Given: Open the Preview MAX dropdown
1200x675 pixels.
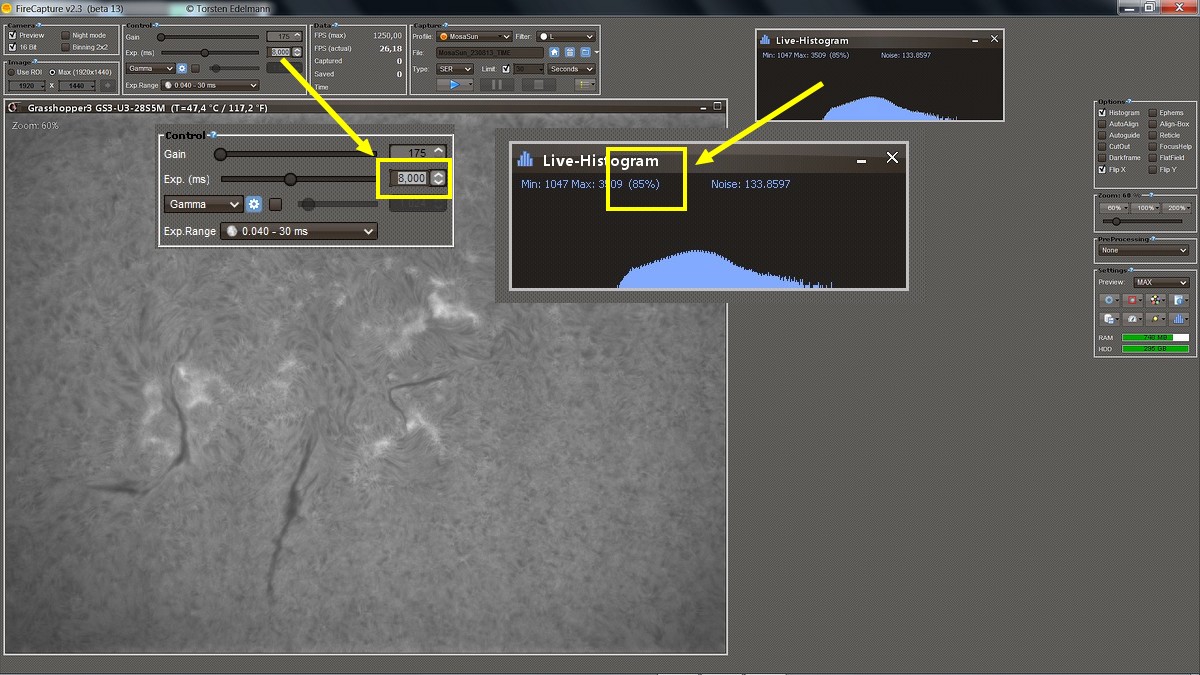Looking at the screenshot, I should tap(1162, 282).
